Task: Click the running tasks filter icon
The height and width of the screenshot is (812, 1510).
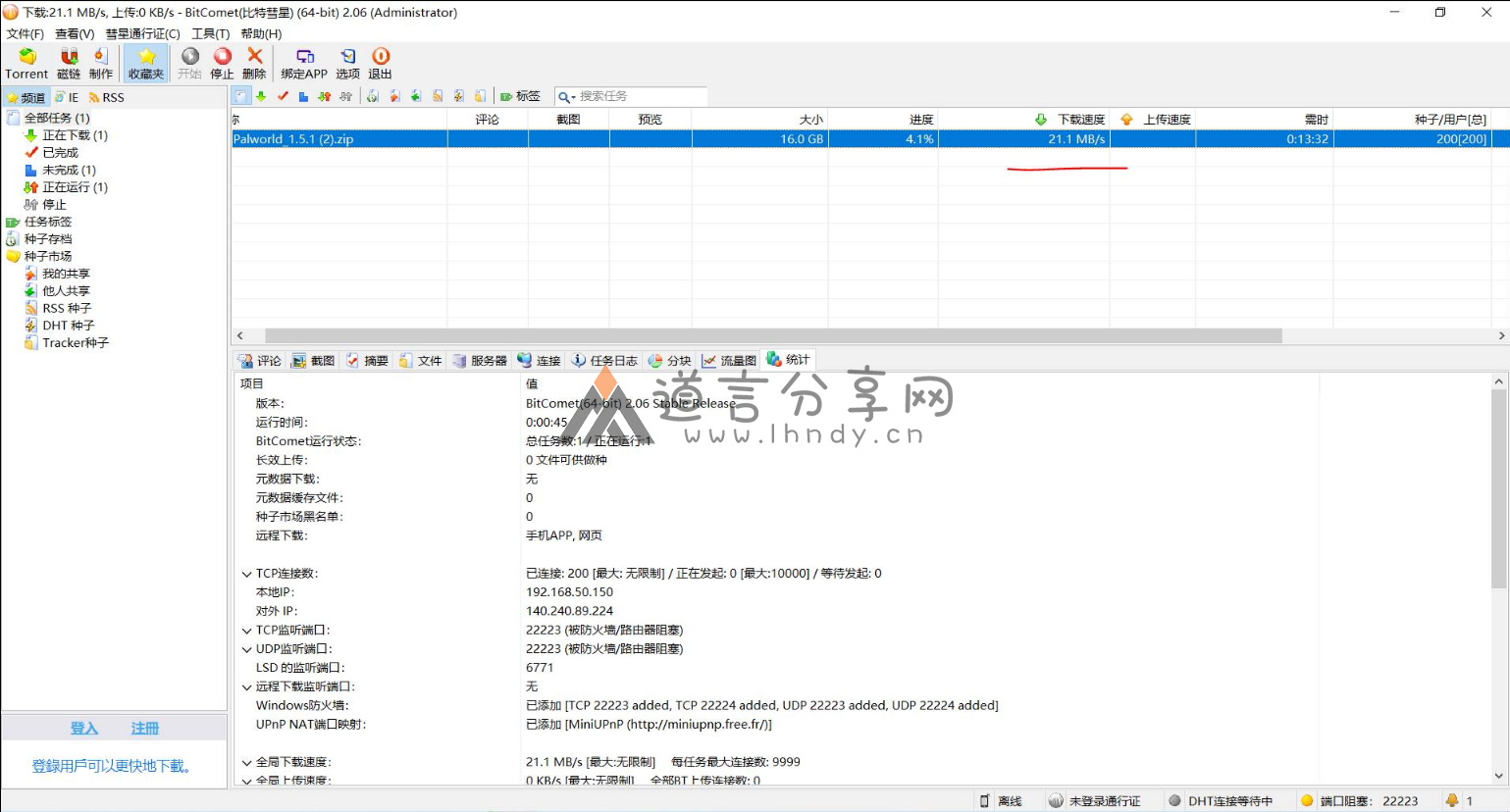Action: (x=324, y=96)
